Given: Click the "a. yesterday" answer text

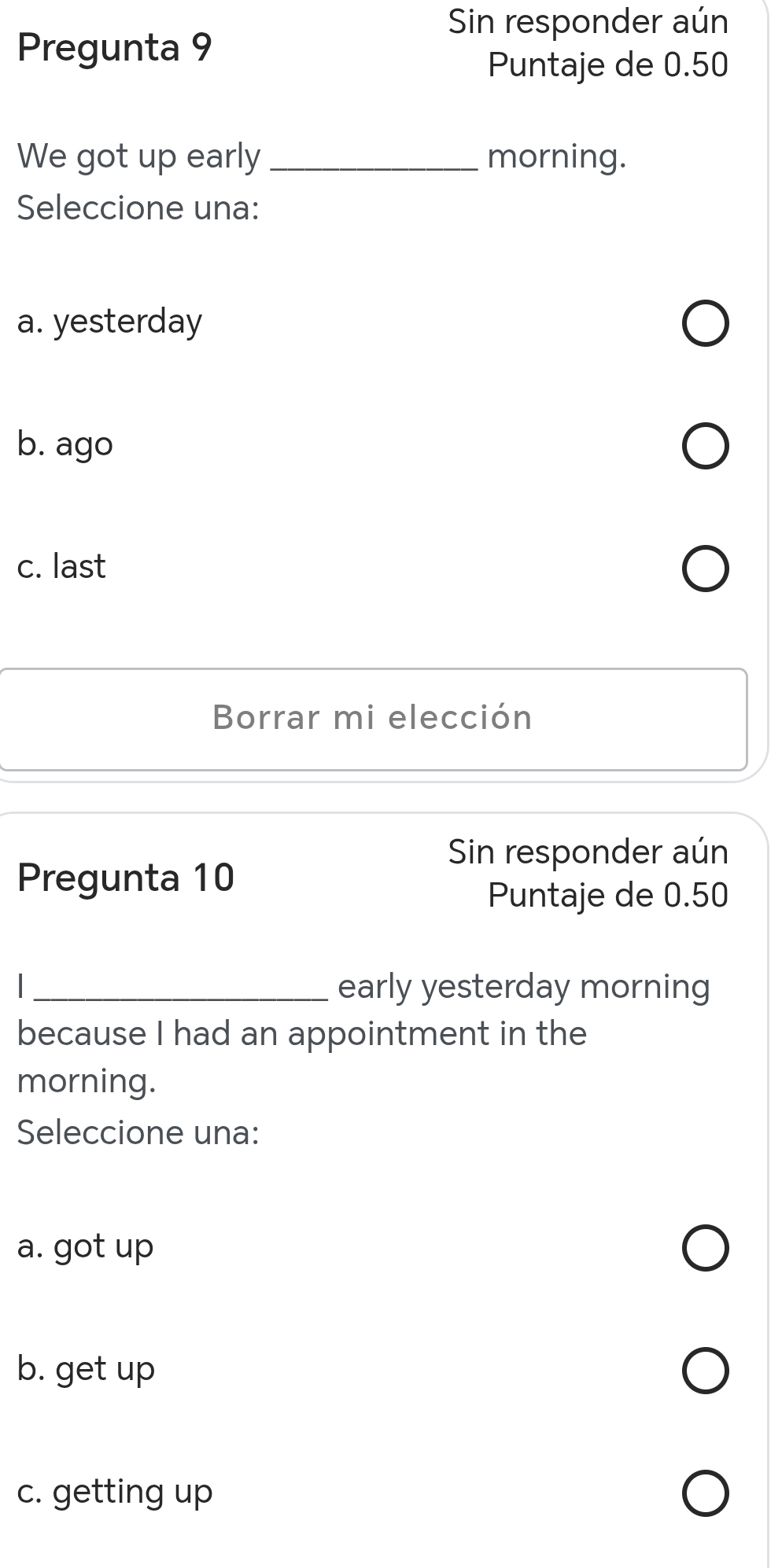Looking at the screenshot, I should click(x=109, y=322).
